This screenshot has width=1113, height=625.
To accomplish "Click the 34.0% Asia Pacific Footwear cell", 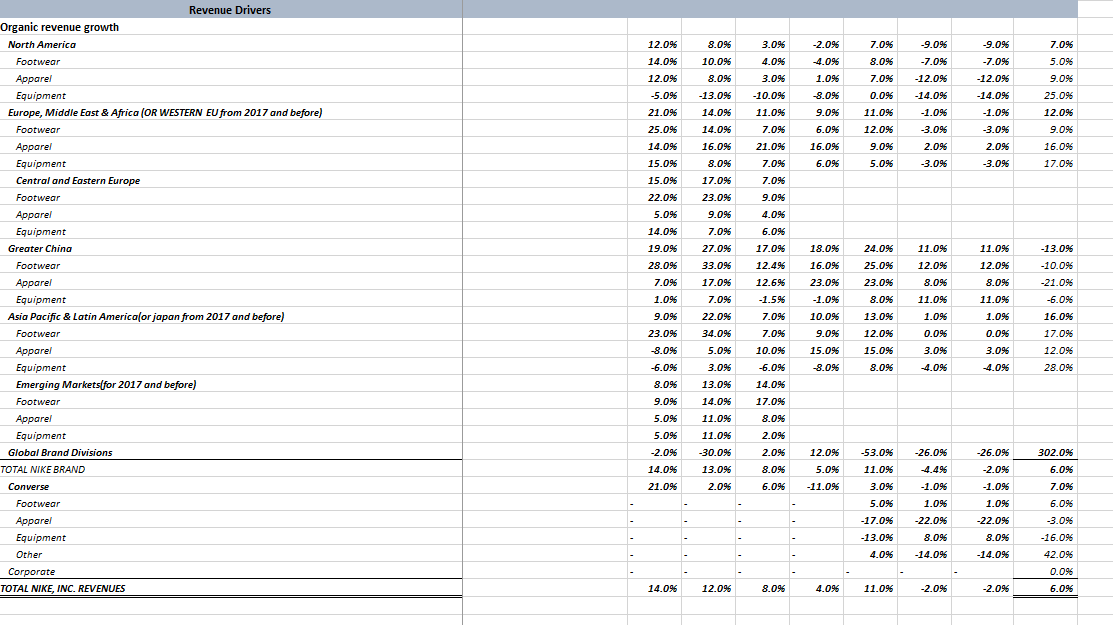I will point(708,333).
